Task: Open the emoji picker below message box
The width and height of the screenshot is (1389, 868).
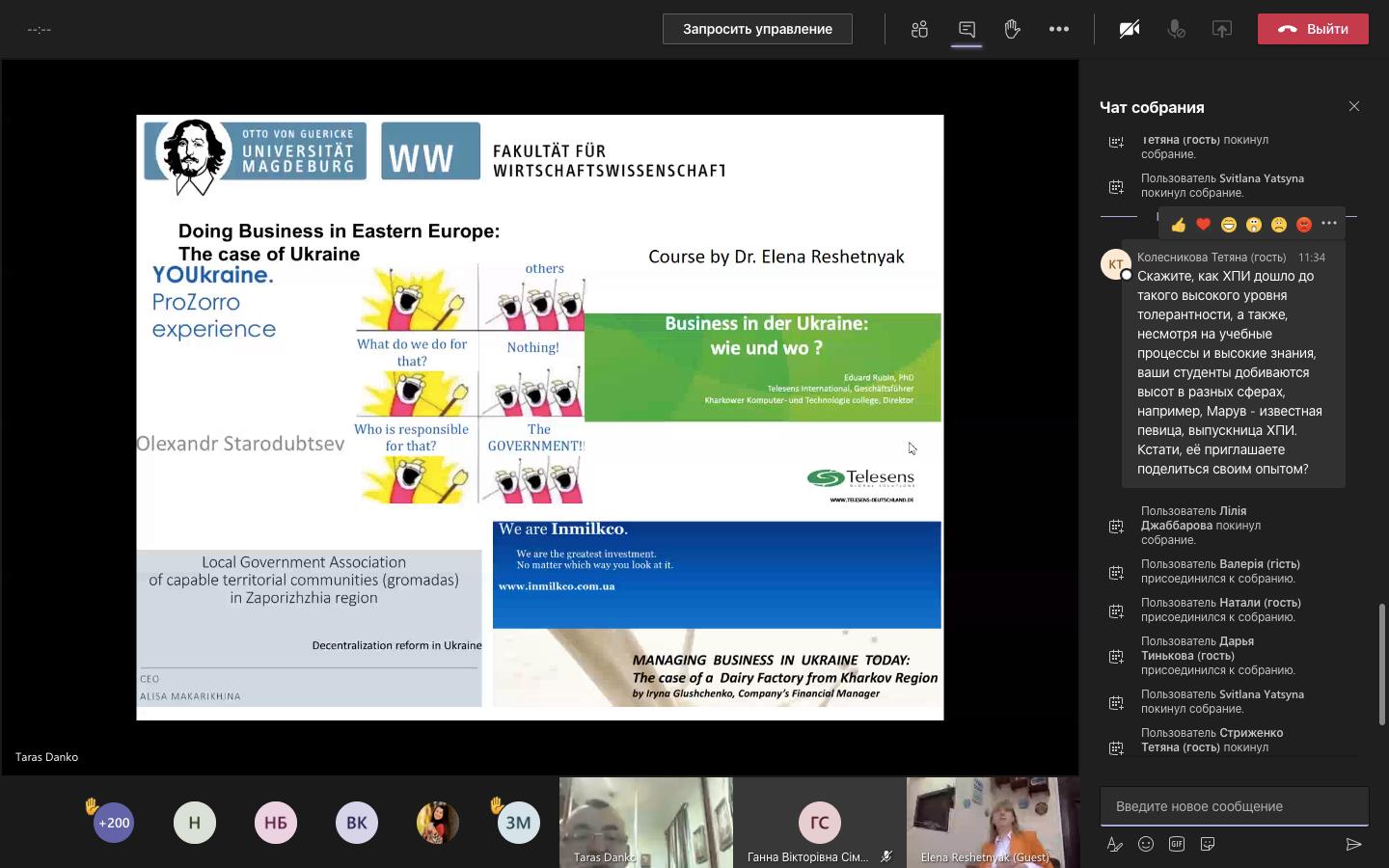Action: [1146, 844]
